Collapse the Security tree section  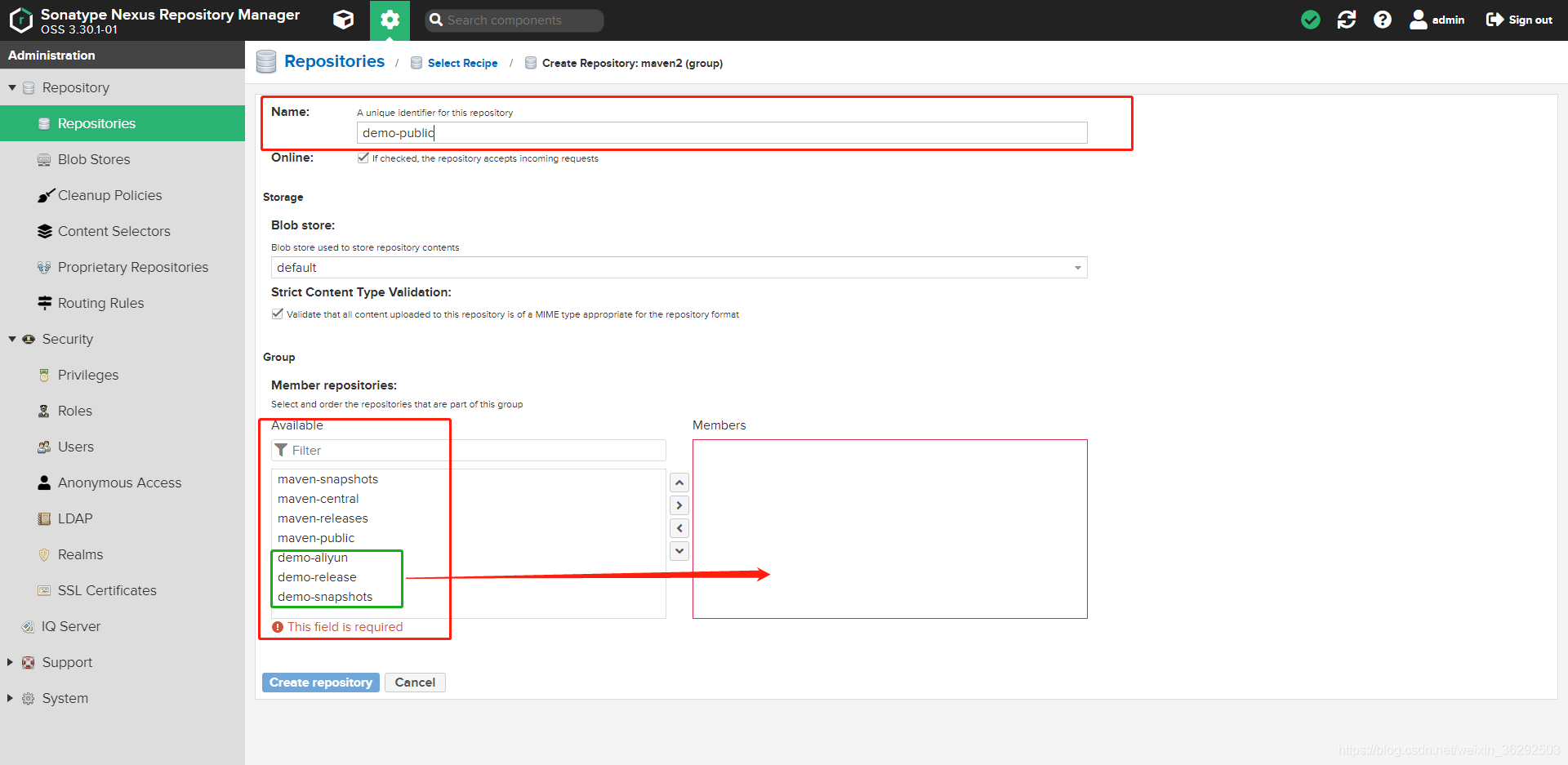point(12,339)
